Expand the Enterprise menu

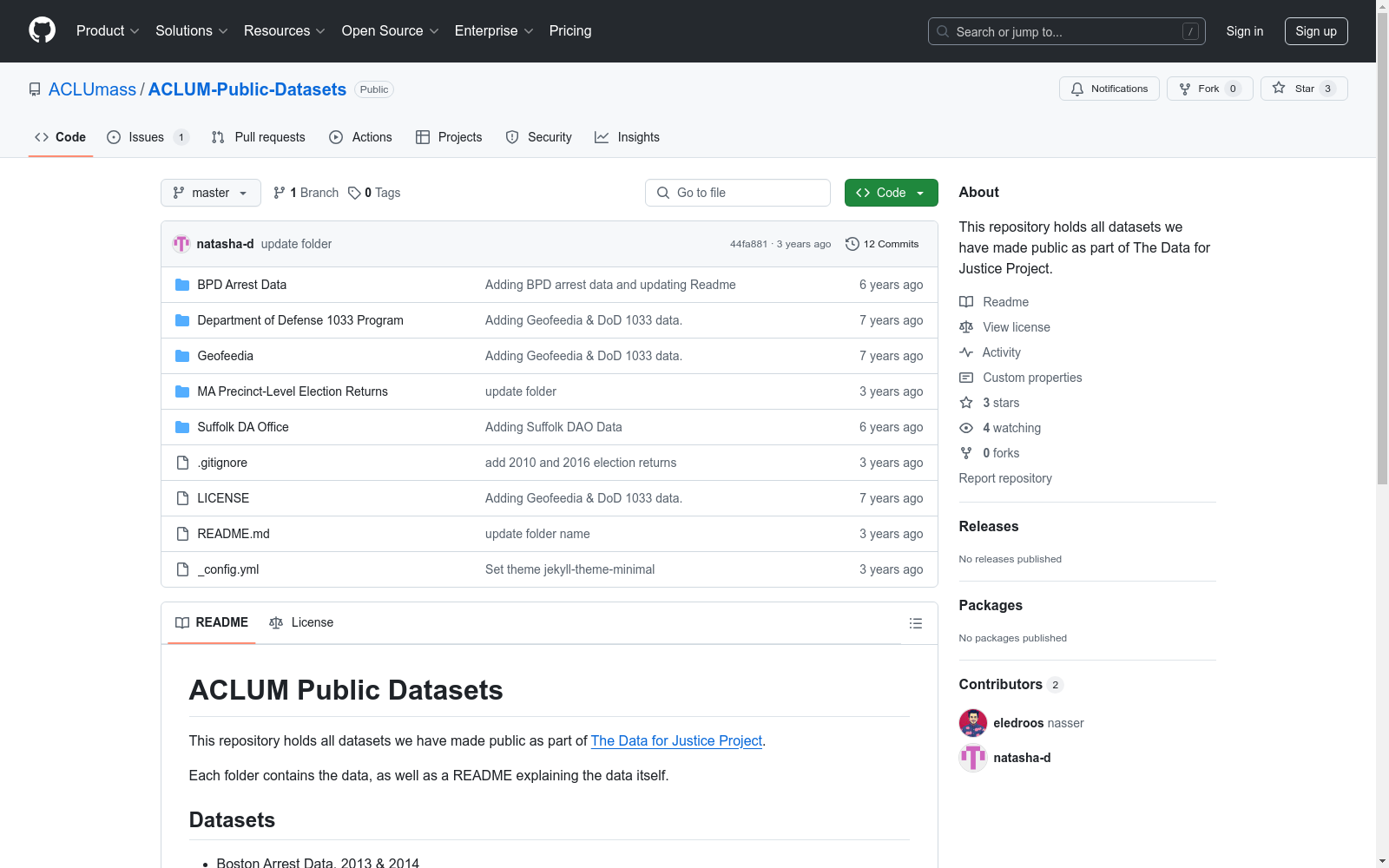494,30
